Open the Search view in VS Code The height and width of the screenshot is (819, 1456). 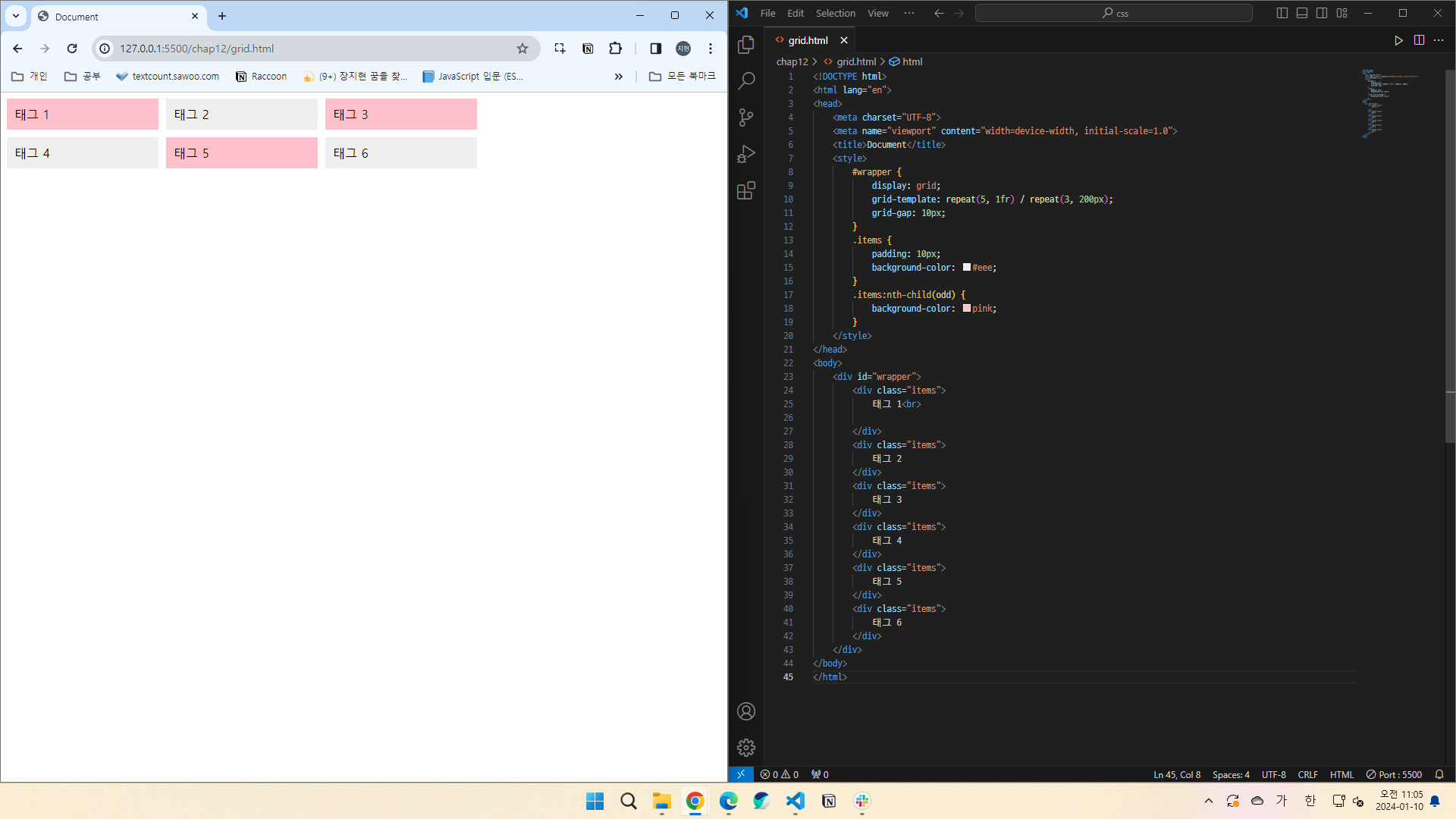pyautogui.click(x=746, y=80)
